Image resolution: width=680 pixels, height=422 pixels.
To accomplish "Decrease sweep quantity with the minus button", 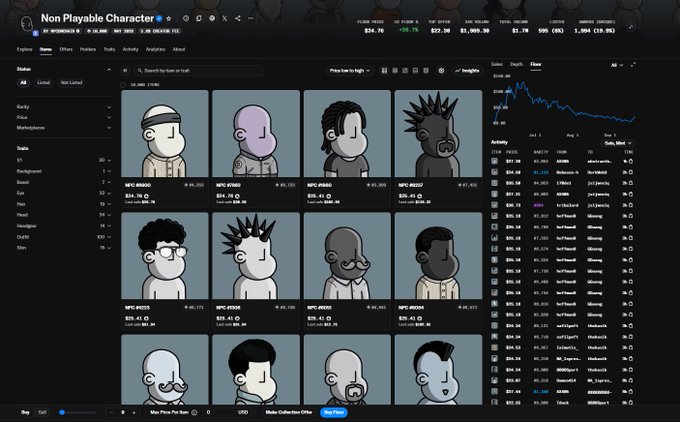I will [112, 412].
